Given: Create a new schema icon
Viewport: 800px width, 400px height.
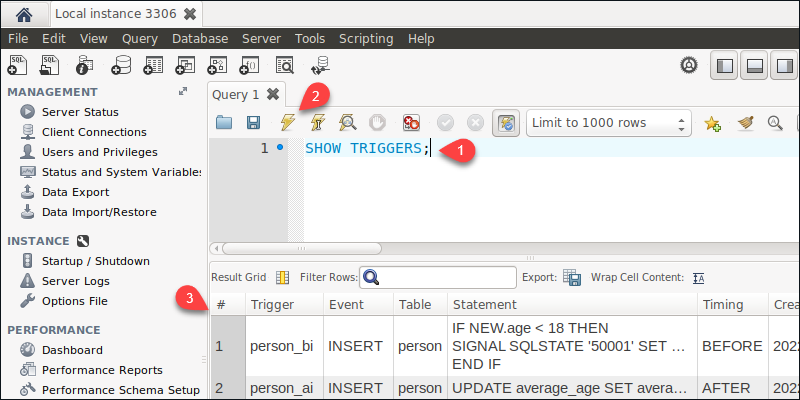Looking at the screenshot, I should point(121,65).
